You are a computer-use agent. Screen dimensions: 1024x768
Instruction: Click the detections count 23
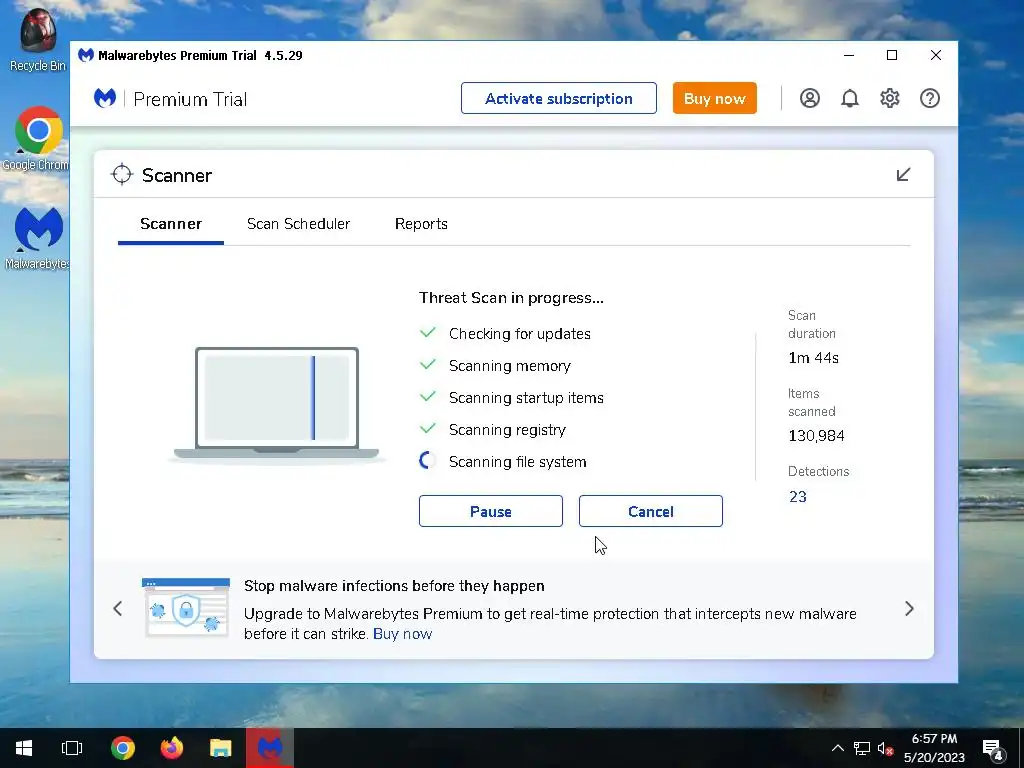(797, 496)
